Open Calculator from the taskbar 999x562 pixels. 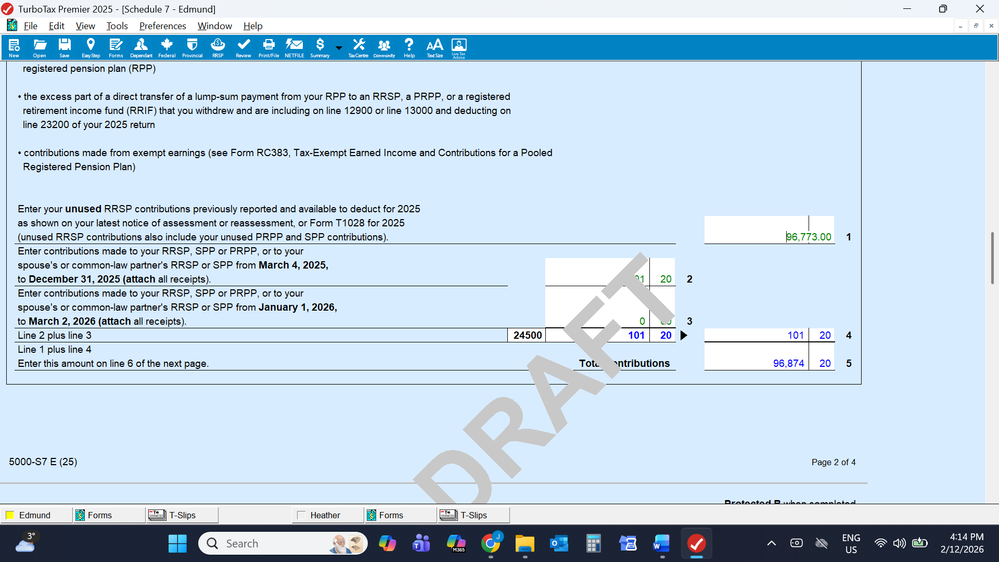click(x=593, y=544)
